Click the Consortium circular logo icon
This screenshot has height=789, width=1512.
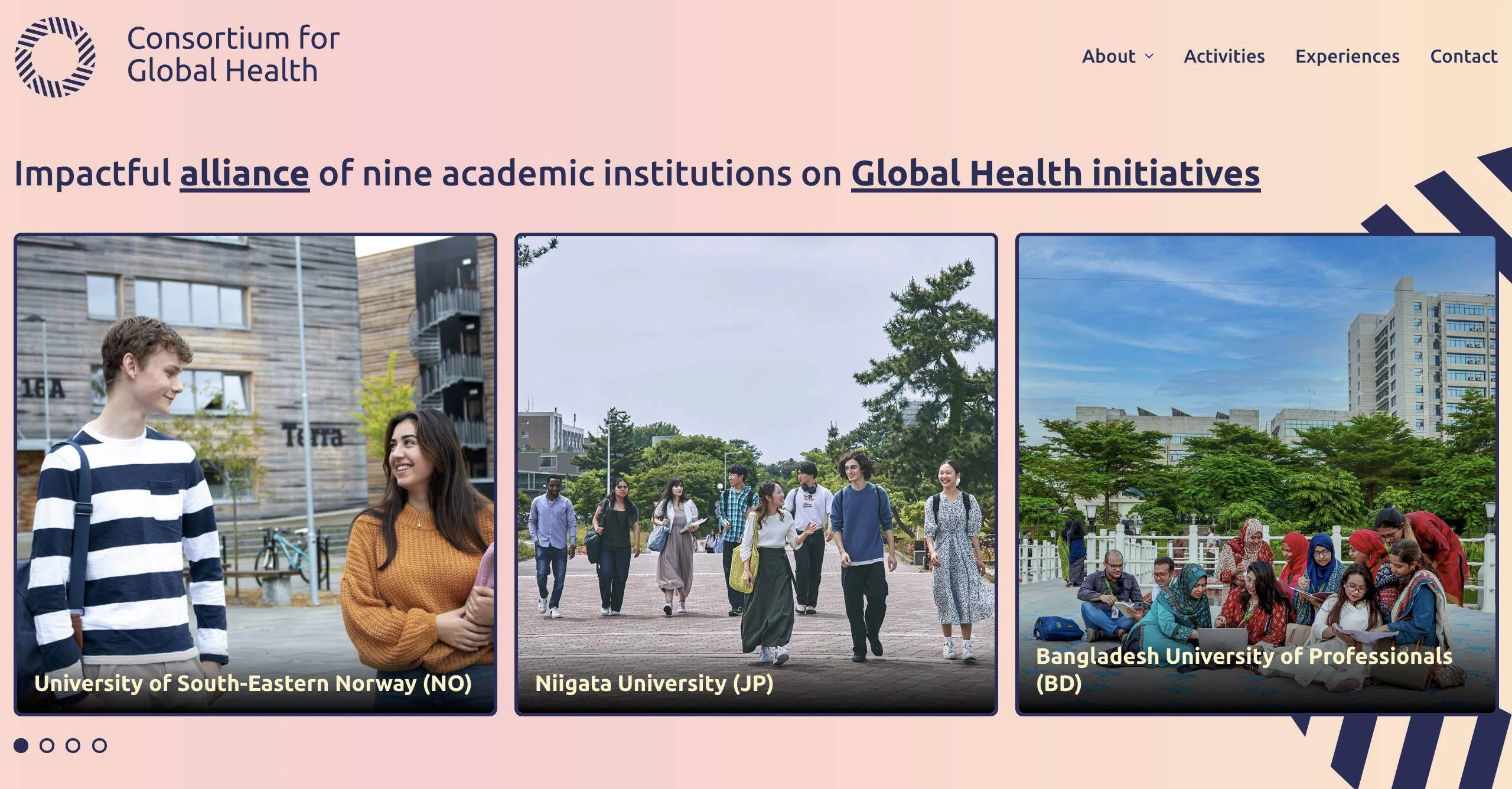click(x=55, y=57)
